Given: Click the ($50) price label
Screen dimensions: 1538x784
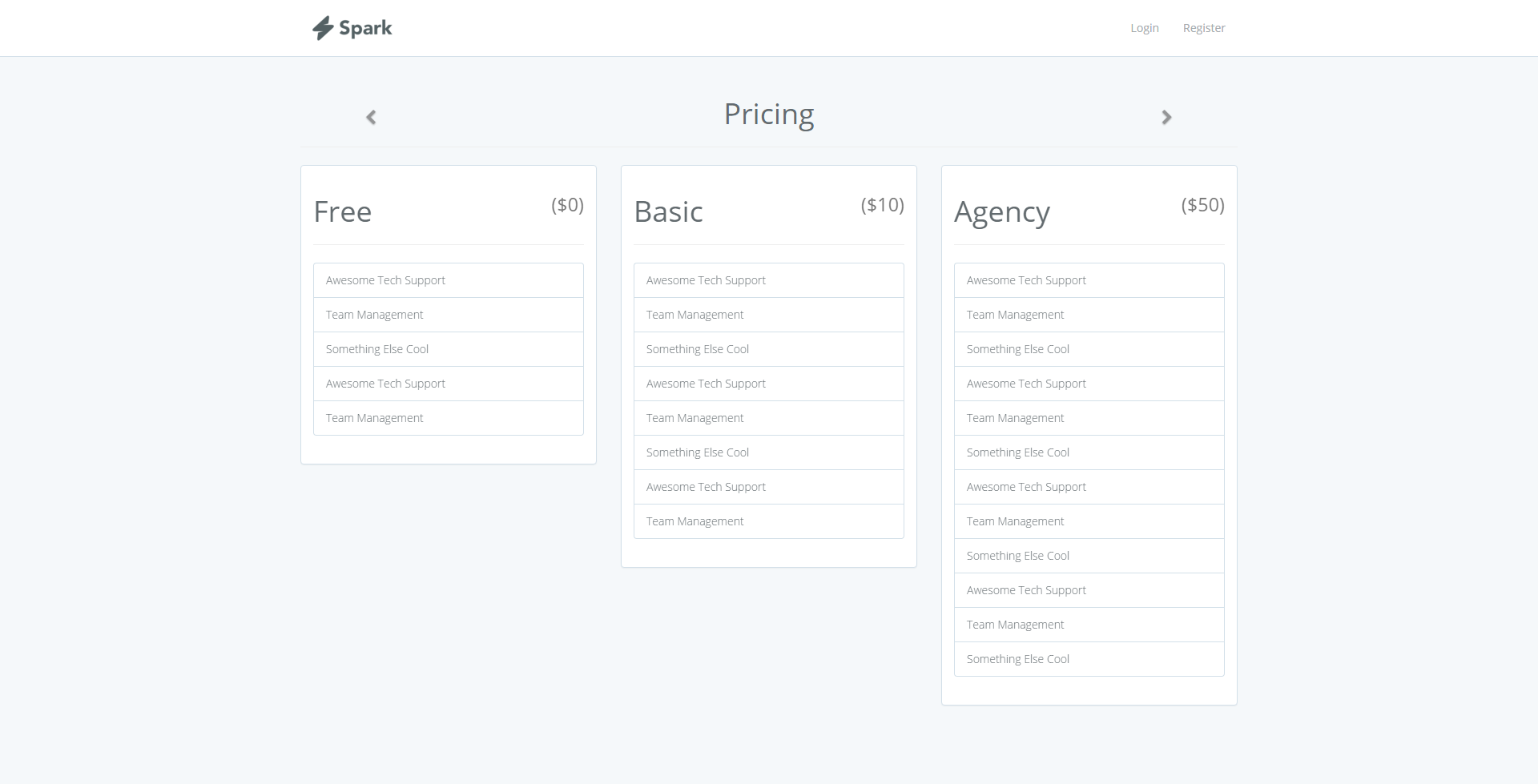Looking at the screenshot, I should coord(1202,205).
